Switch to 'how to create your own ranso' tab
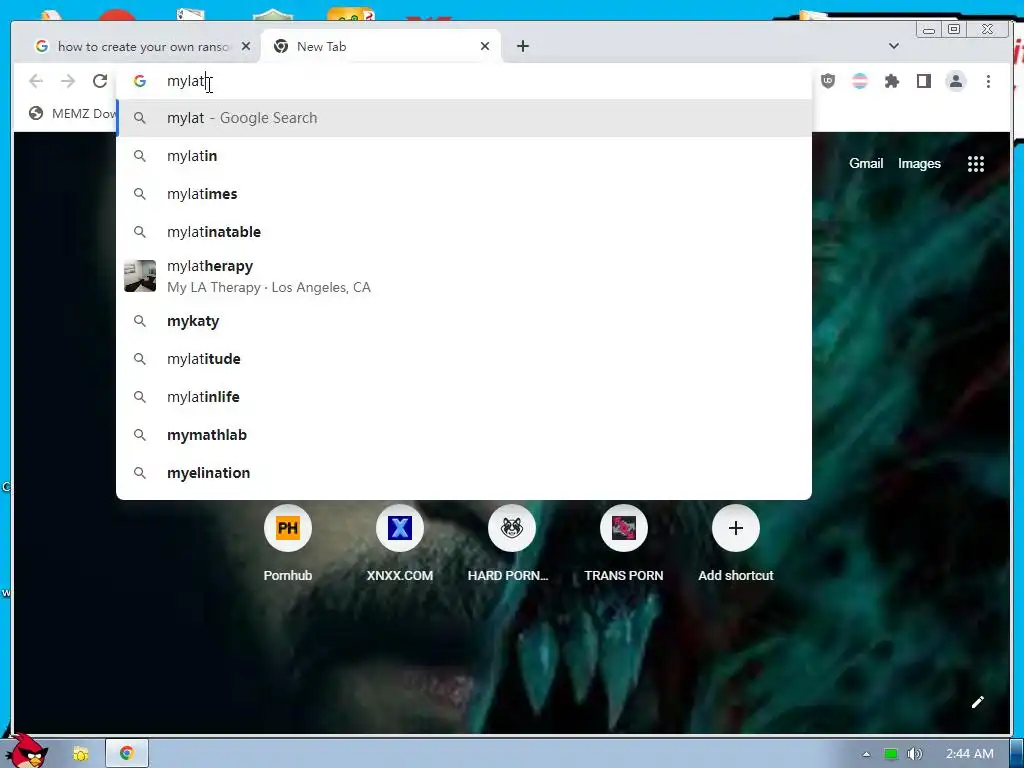1024x768 pixels. (142, 46)
